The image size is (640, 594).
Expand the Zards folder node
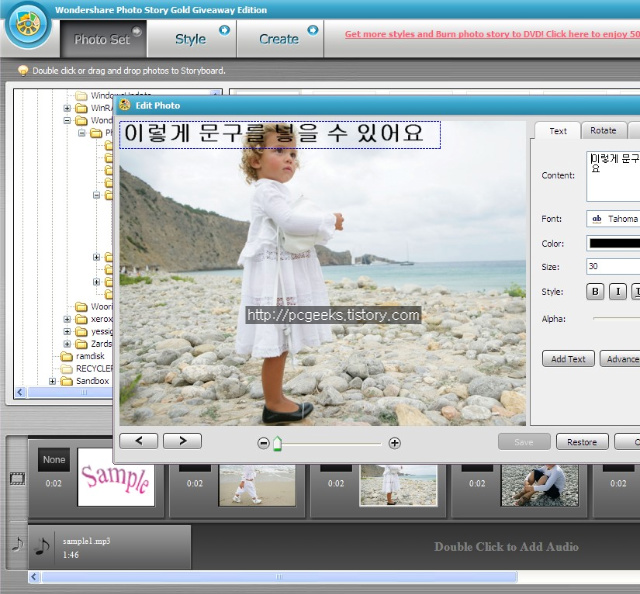[x=67, y=344]
